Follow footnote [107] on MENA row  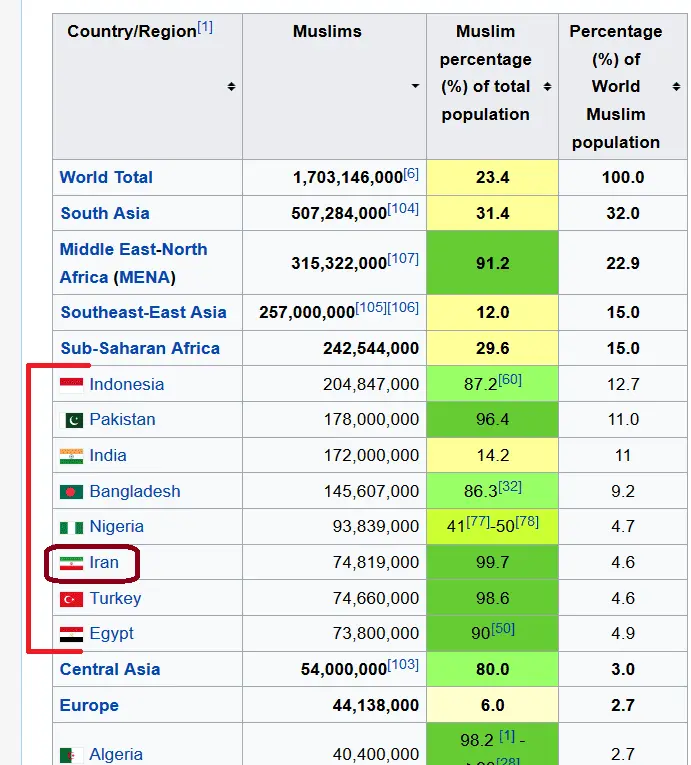click(x=403, y=259)
